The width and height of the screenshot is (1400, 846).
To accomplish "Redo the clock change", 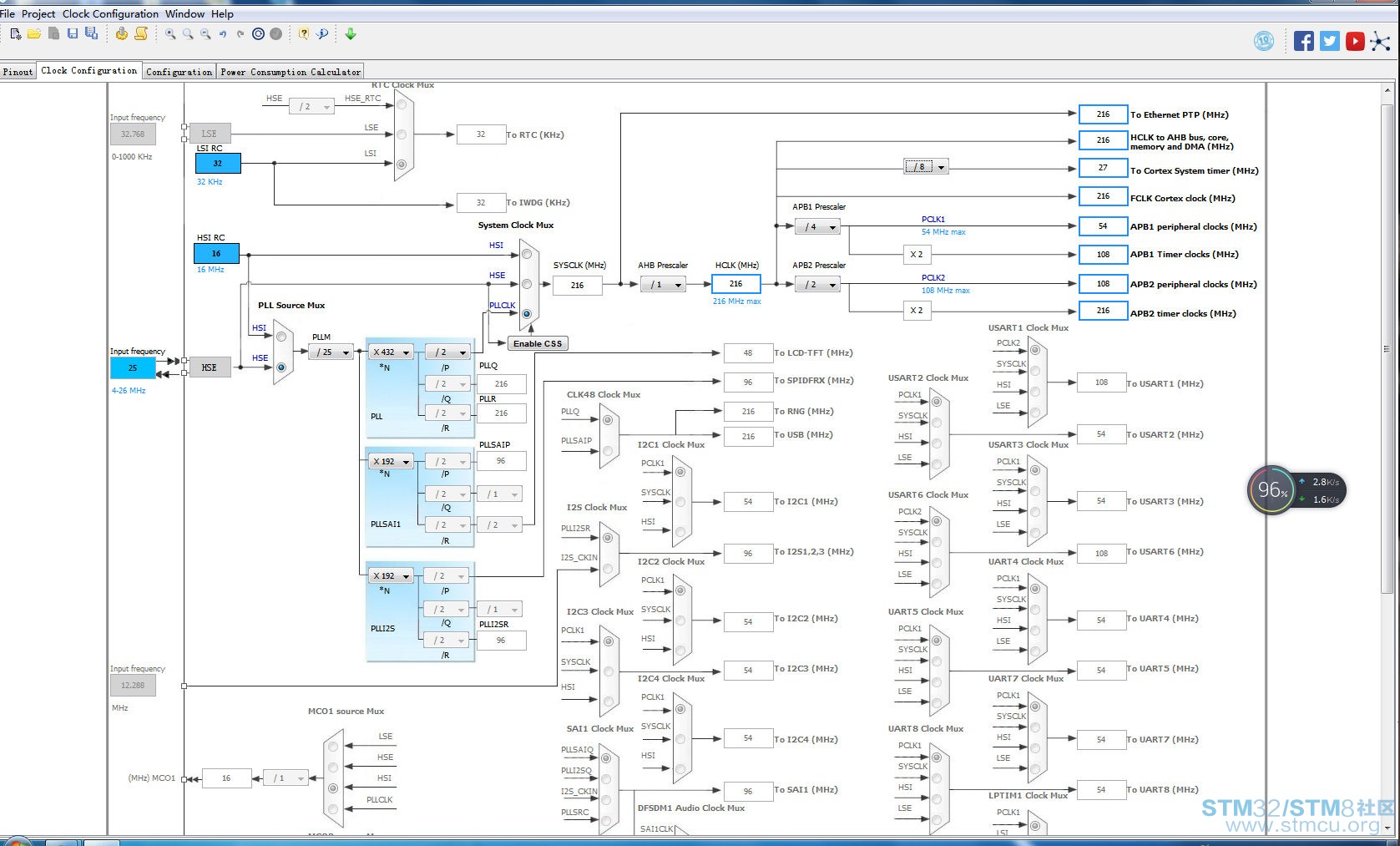I will (x=240, y=34).
